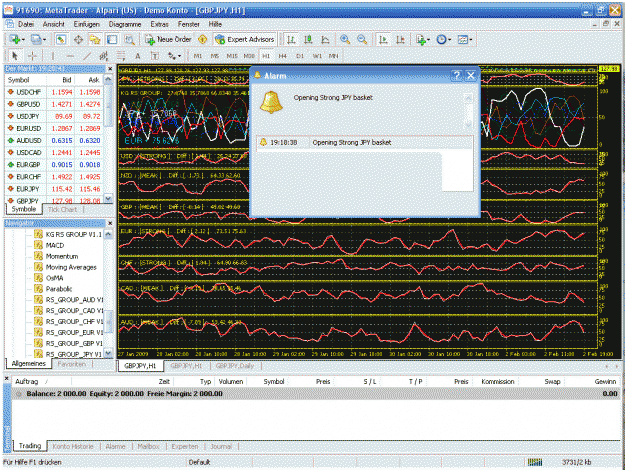Select the 19:18:38 alarm entry row

pos(364,142)
